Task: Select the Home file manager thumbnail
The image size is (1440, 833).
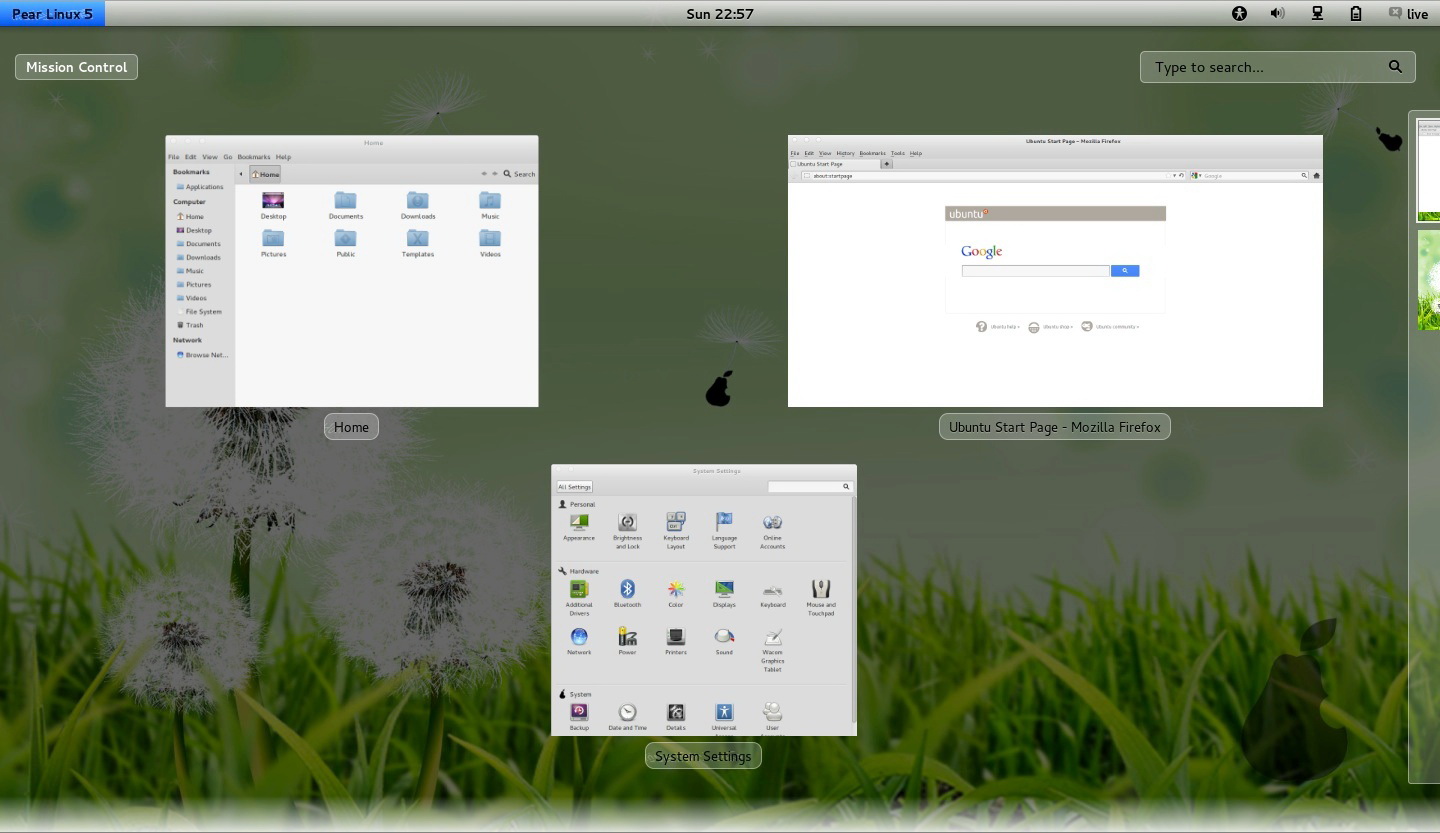Action: click(351, 271)
